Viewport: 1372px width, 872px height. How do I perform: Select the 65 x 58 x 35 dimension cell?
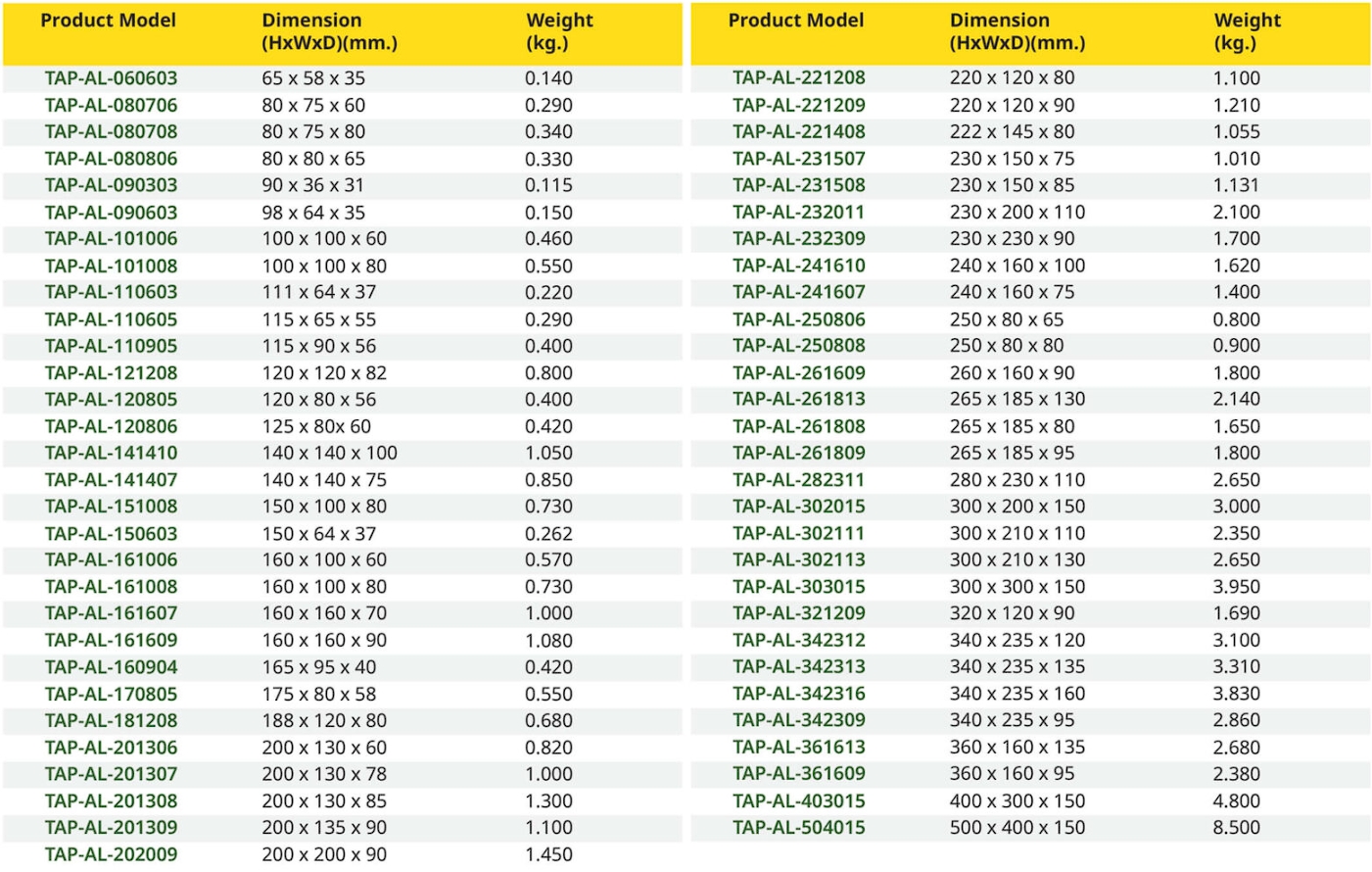pos(312,78)
